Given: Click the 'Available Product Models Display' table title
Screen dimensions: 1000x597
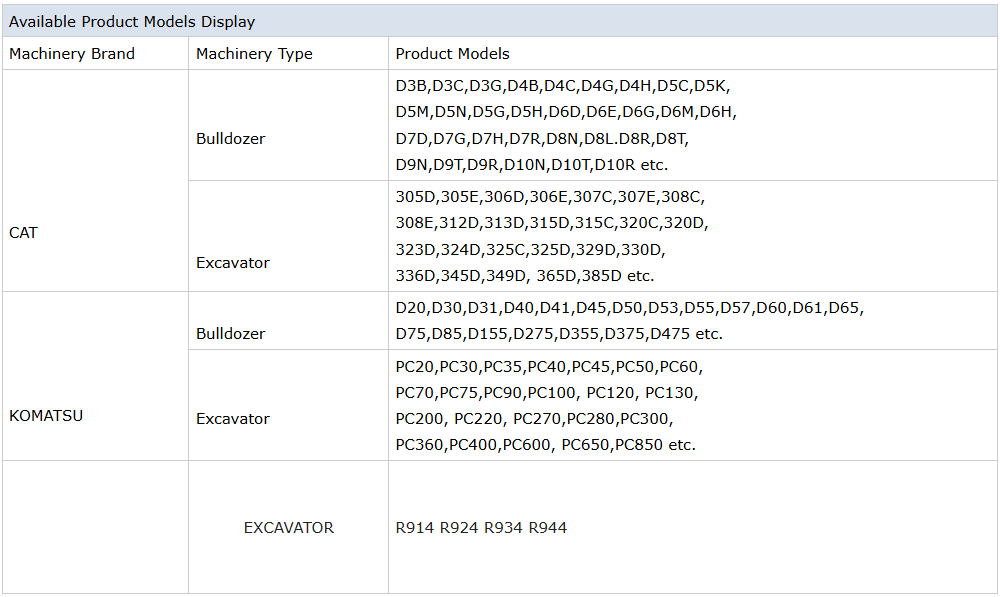Looking at the screenshot, I should pos(132,21).
